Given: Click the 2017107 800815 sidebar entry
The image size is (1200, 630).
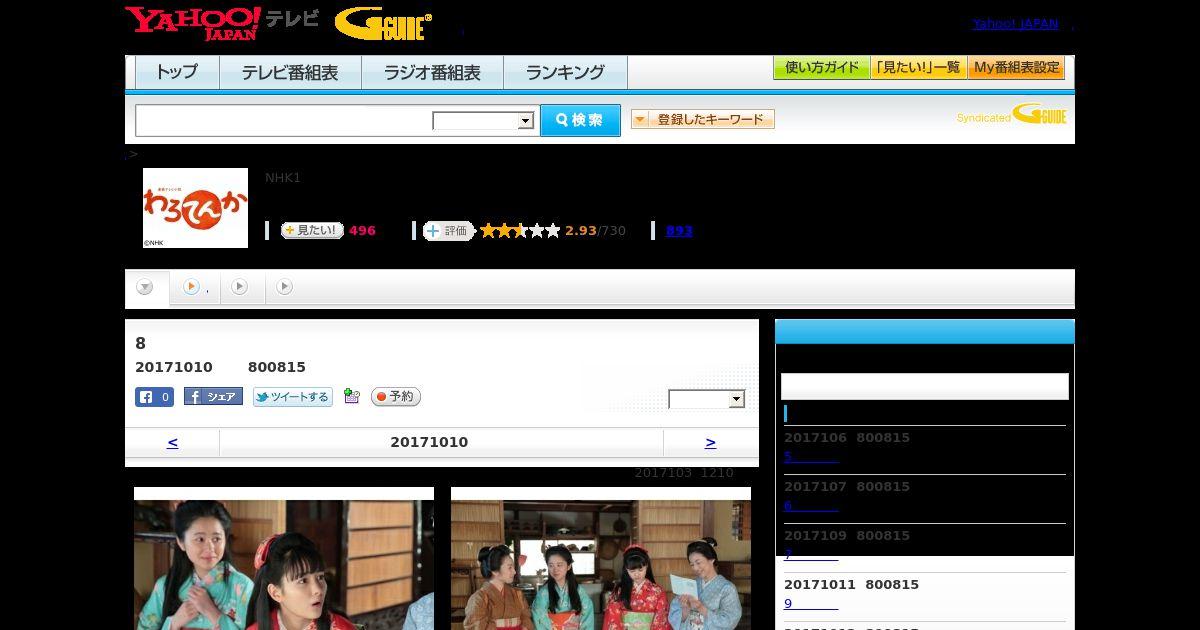Looking at the screenshot, I should (847, 486).
